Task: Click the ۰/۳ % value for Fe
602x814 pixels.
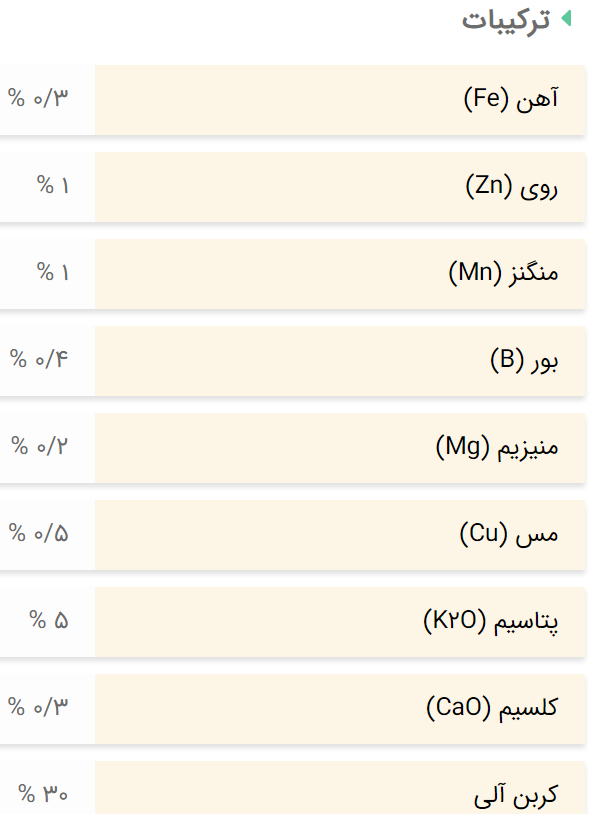Action: click(x=38, y=98)
